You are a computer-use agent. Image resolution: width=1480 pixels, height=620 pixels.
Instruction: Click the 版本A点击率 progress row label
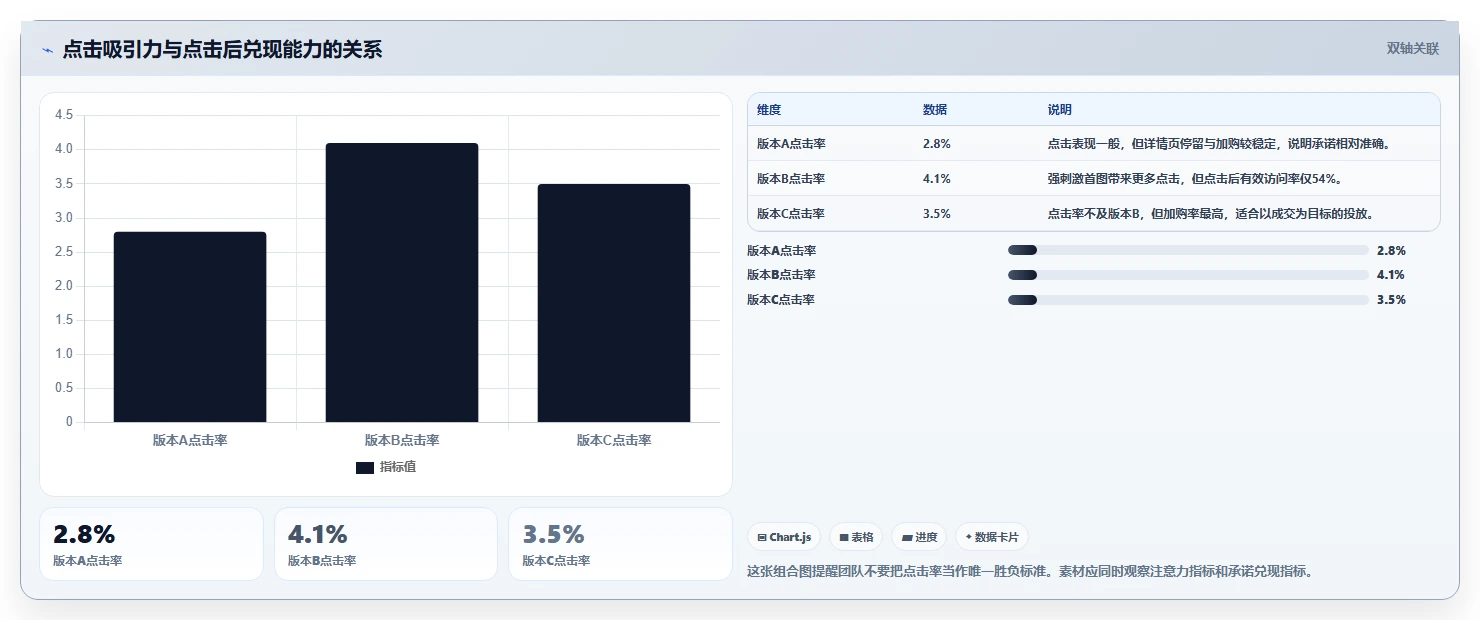tap(782, 251)
